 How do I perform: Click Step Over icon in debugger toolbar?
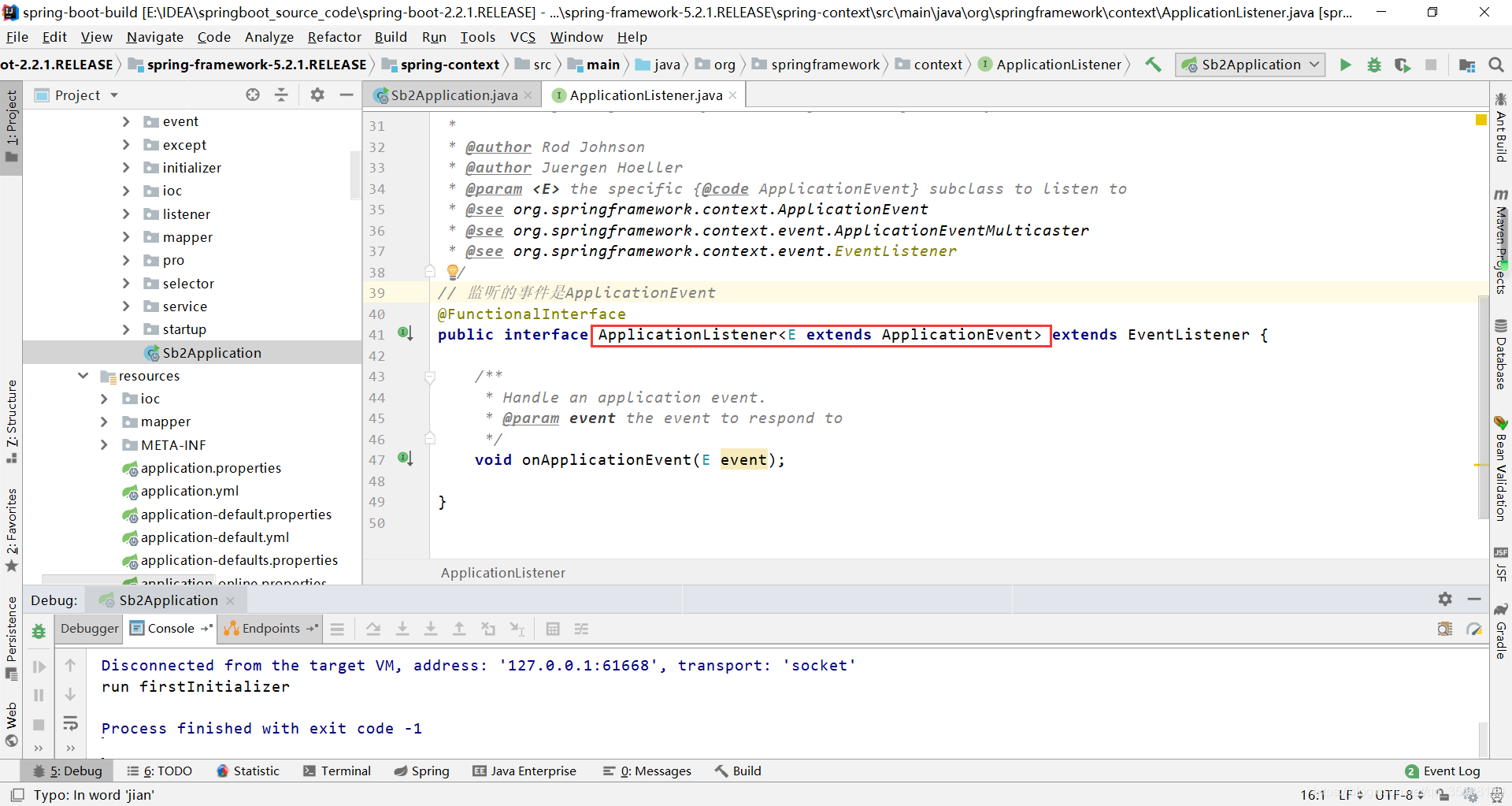pyautogui.click(x=373, y=629)
